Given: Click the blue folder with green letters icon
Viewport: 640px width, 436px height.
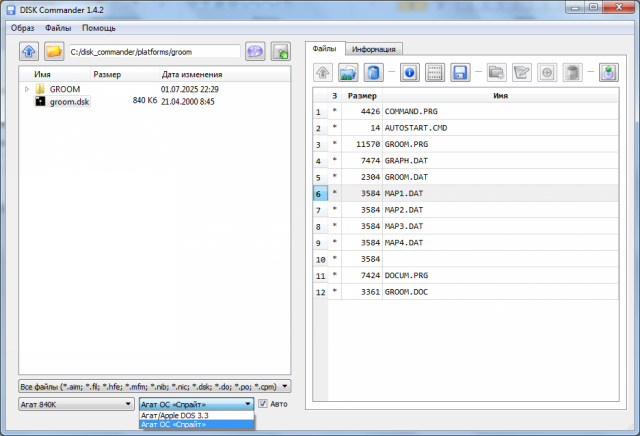Looking at the screenshot, I should pyautogui.click(x=348, y=73).
